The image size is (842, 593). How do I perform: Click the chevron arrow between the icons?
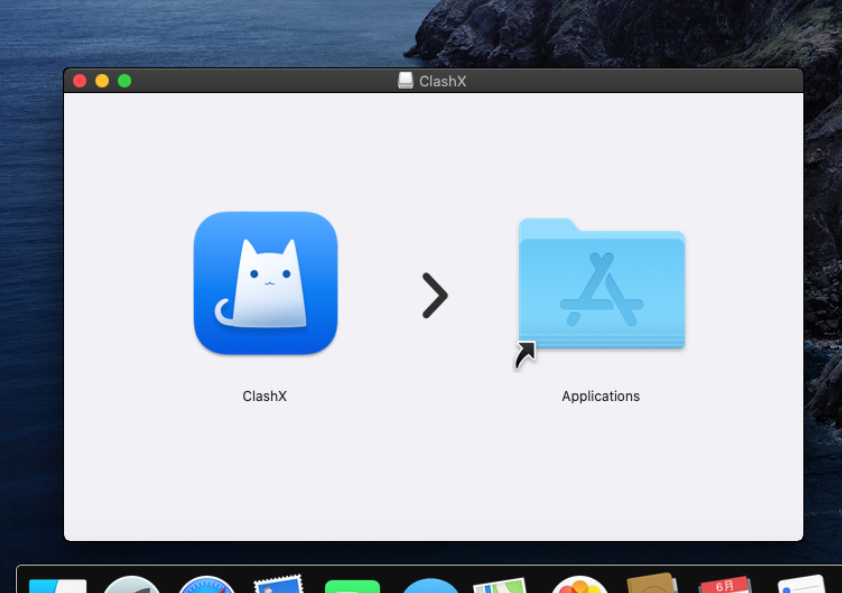pyautogui.click(x=434, y=295)
